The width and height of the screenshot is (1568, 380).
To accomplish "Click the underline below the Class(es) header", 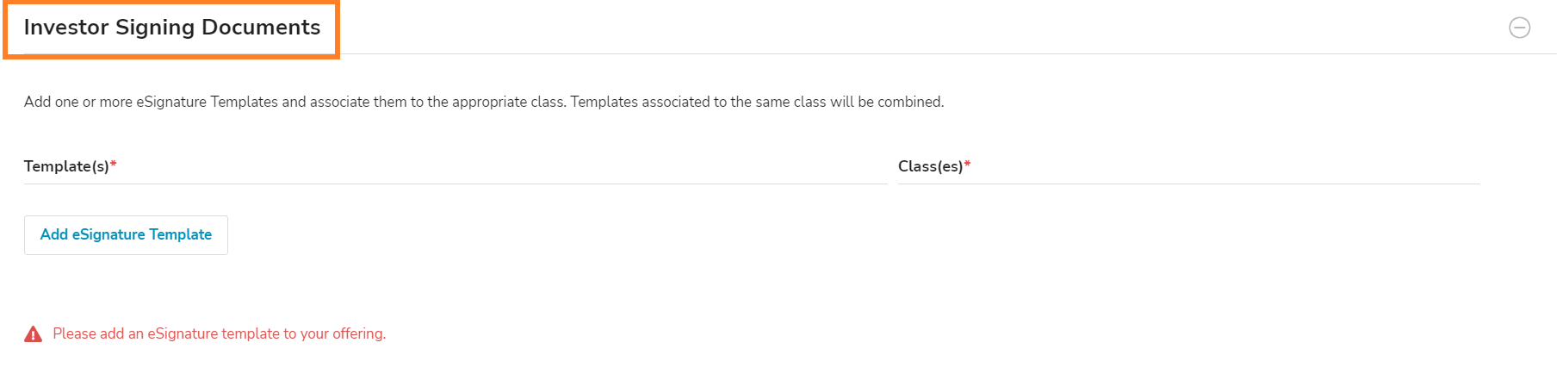I will click(x=1189, y=184).
